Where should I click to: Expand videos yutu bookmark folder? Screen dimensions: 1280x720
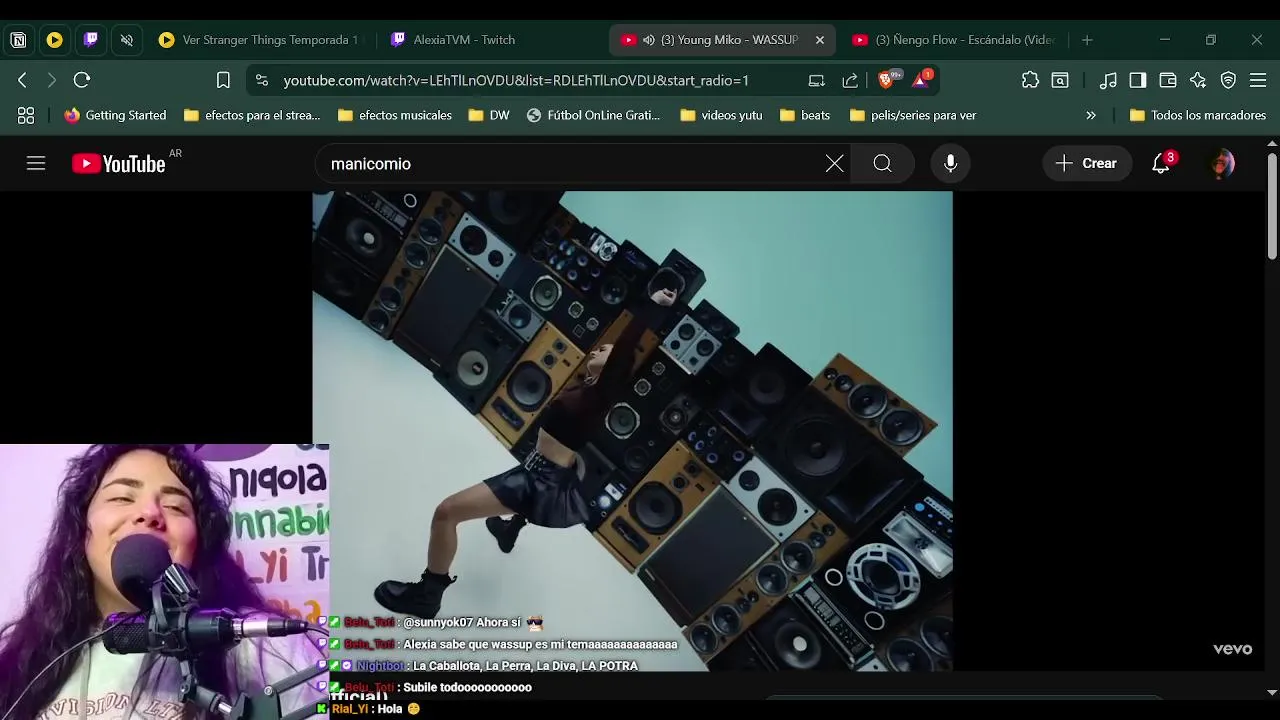[721, 115]
